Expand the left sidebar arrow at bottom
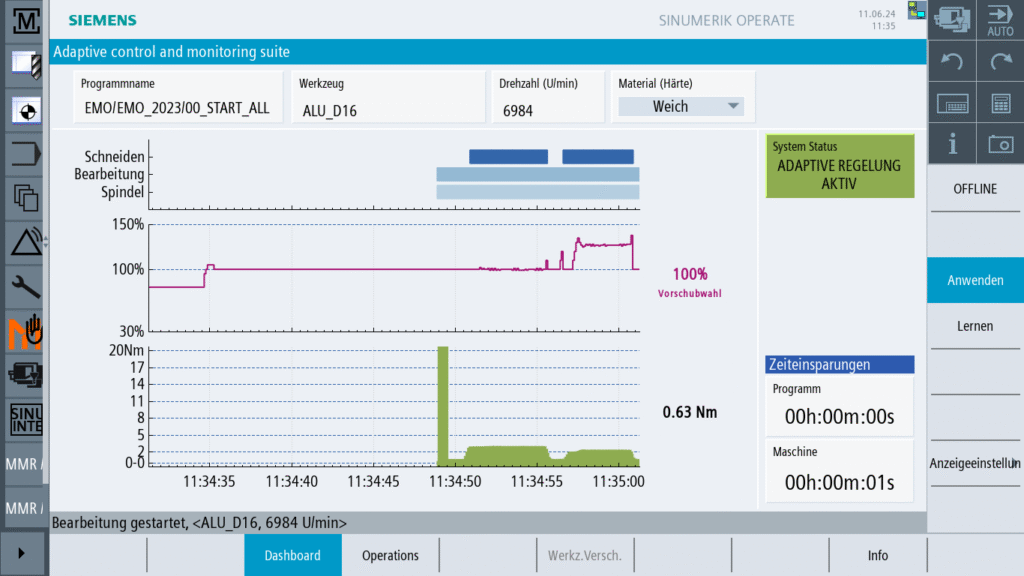Screen dimensions: 1024x576 click(24, 553)
